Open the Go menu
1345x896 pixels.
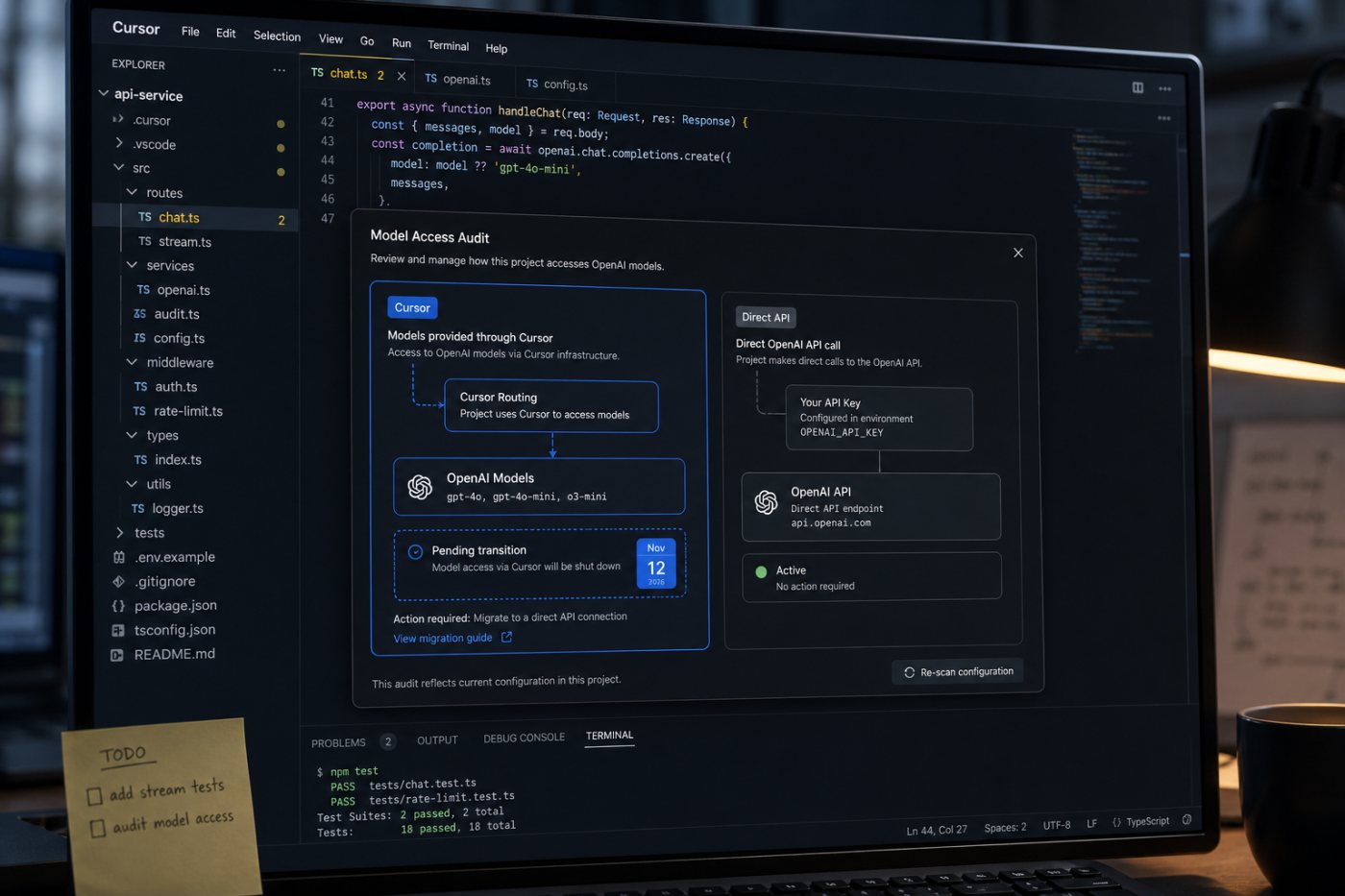(x=367, y=41)
